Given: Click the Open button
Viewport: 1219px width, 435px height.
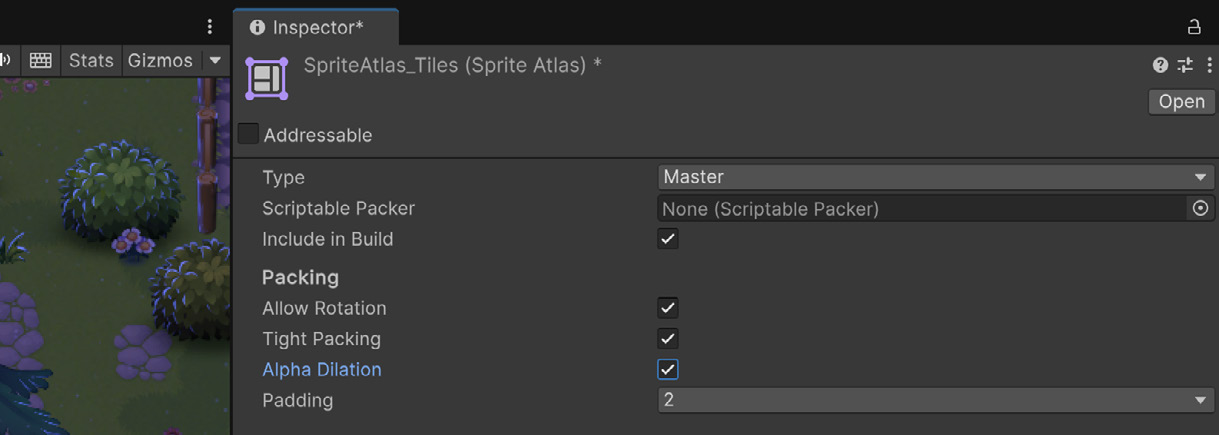Looking at the screenshot, I should click(1181, 102).
